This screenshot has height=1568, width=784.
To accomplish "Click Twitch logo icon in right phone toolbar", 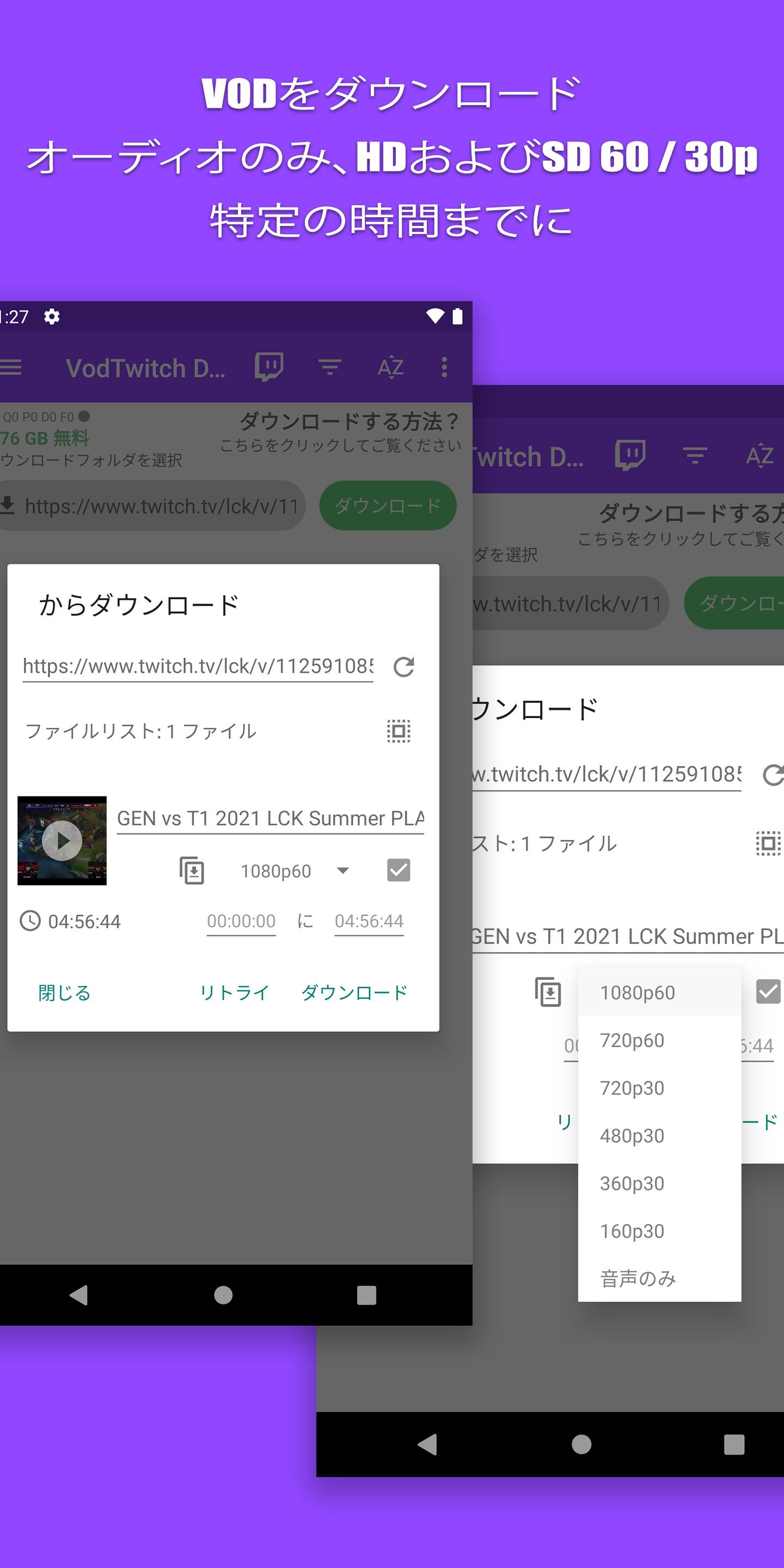I will click(630, 455).
